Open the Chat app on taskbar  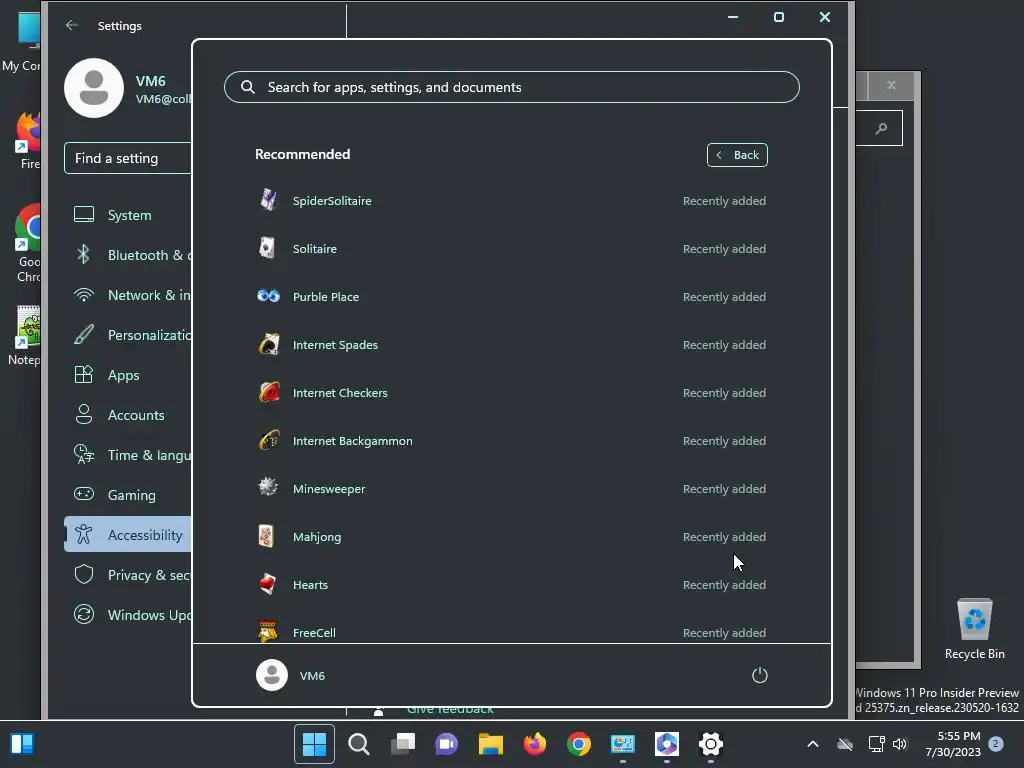(x=447, y=743)
